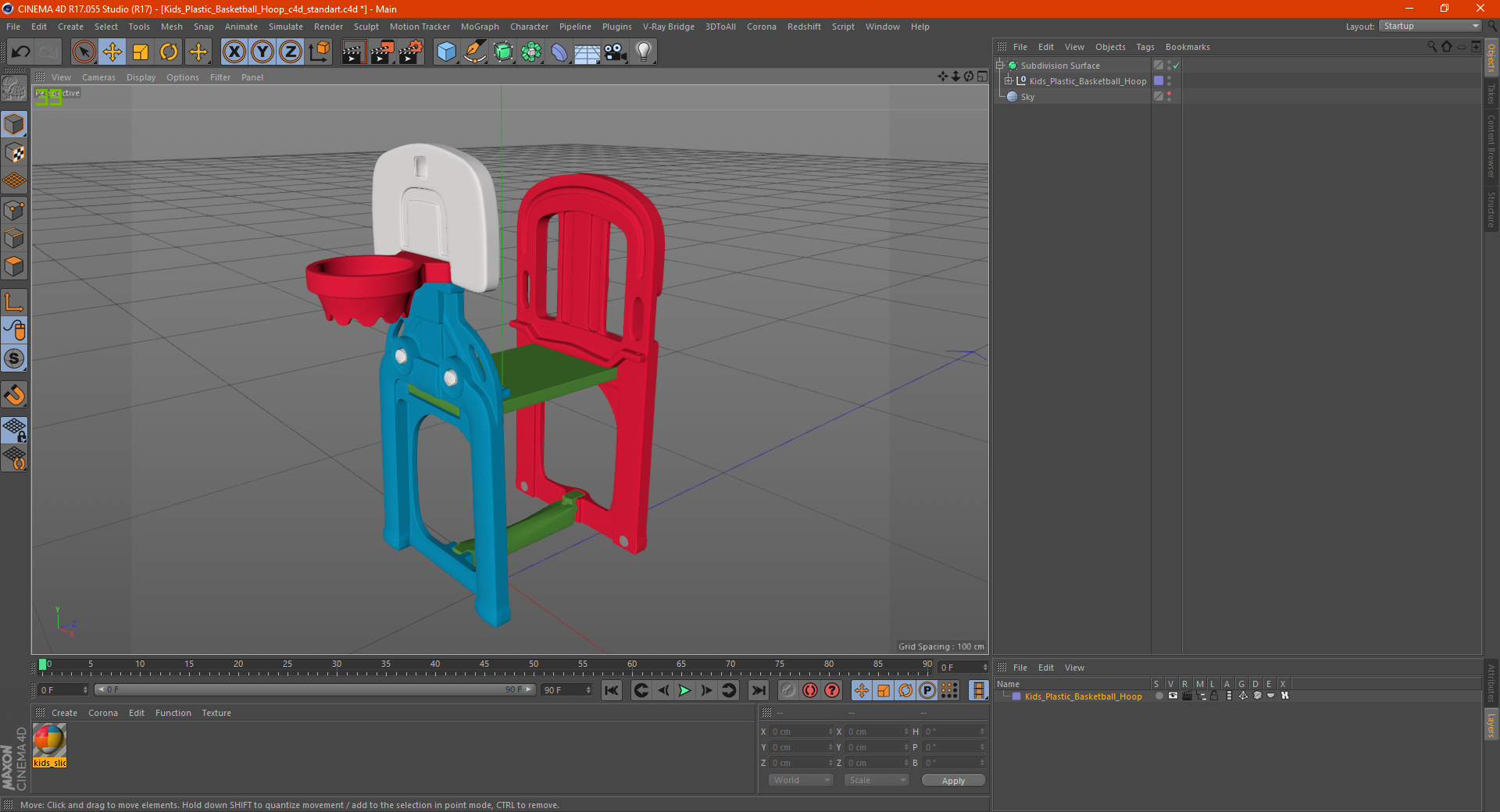Switch to Edges mode
The image size is (1500, 812).
click(x=14, y=238)
